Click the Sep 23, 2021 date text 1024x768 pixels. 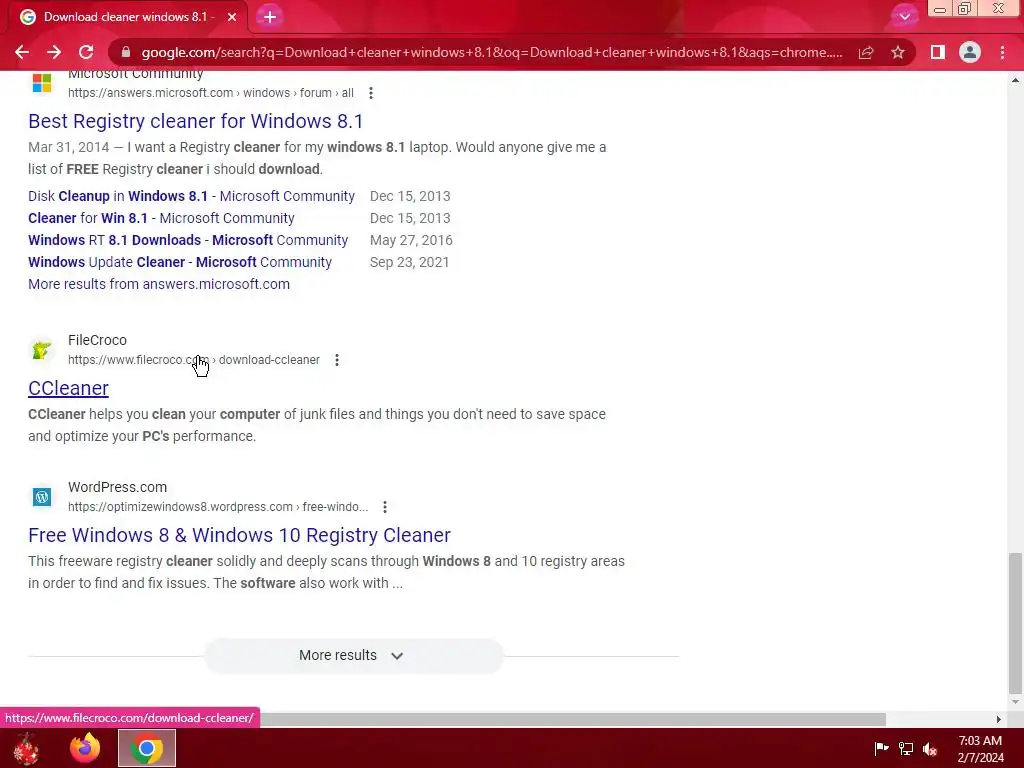(409, 262)
